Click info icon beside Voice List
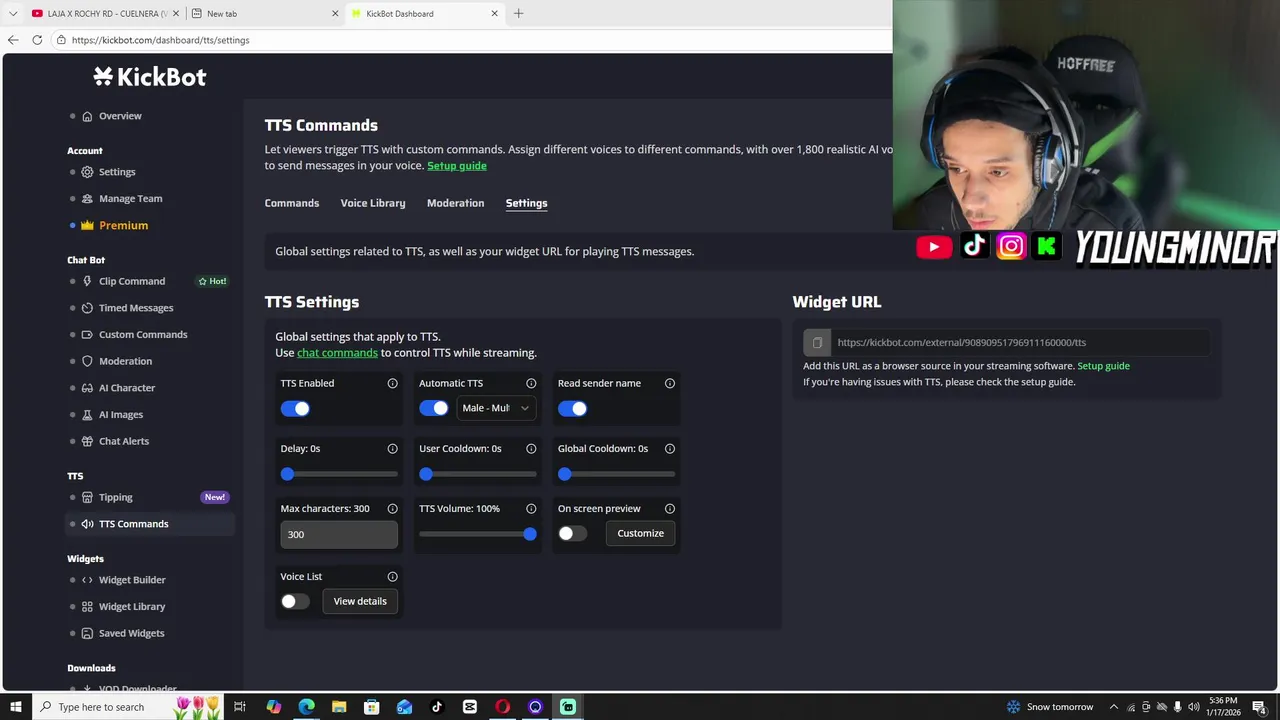The image size is (1280, 720). point(392,577)
